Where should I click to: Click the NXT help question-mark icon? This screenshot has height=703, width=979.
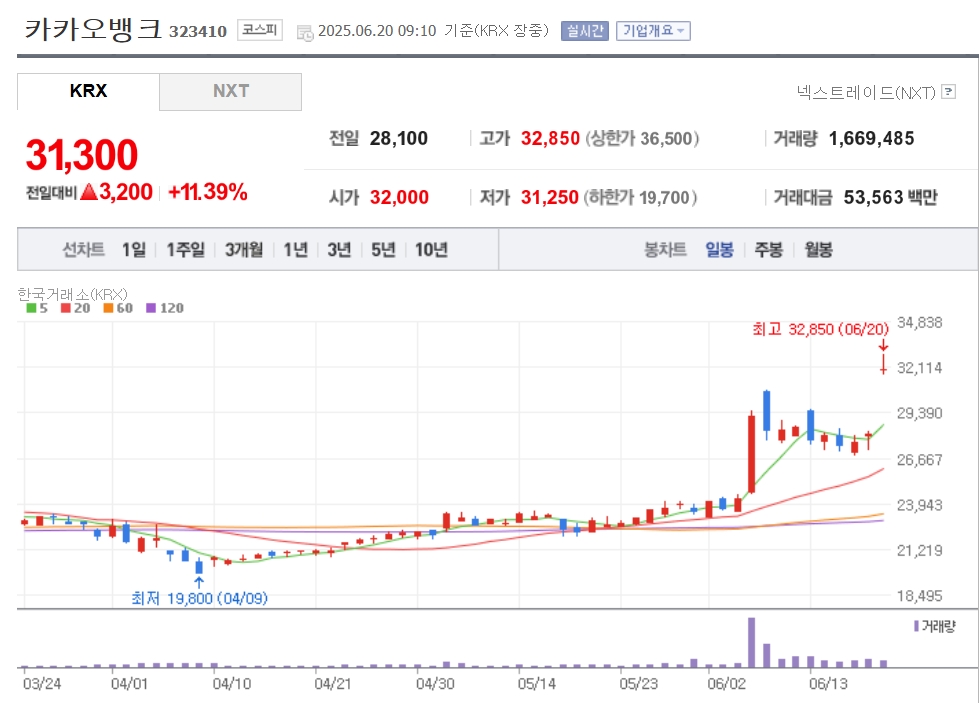point(948,92)
